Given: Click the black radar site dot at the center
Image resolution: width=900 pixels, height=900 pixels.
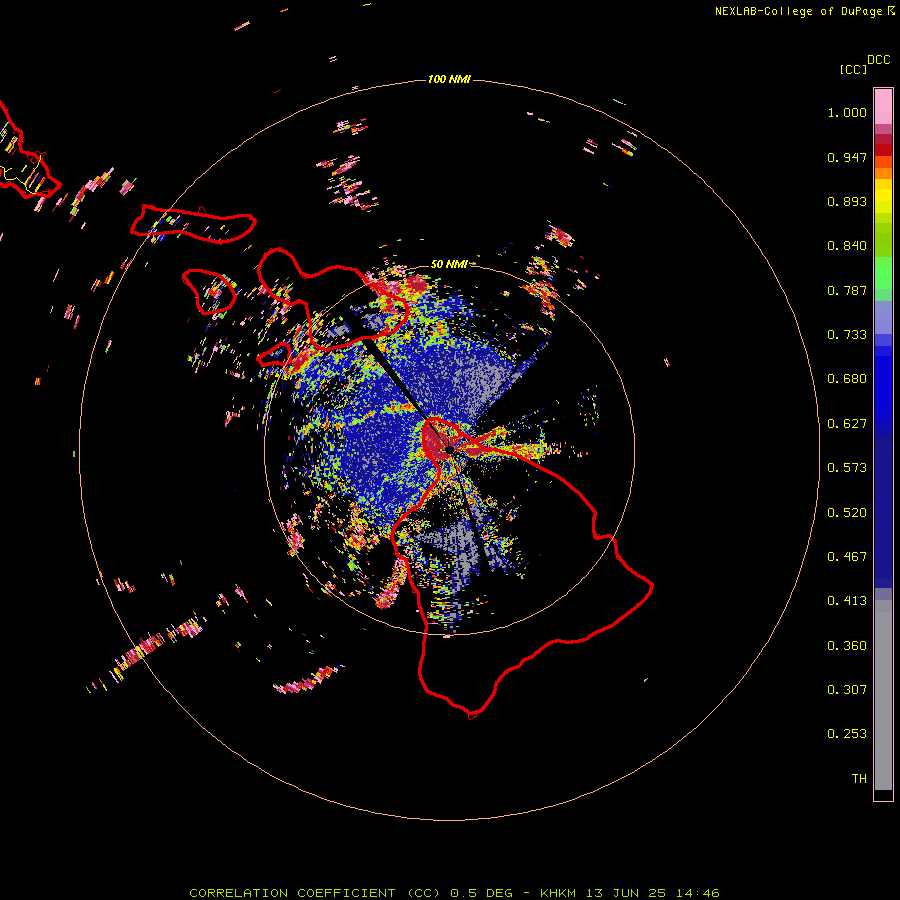Looking at the screenshot, I should click(449, 449).
